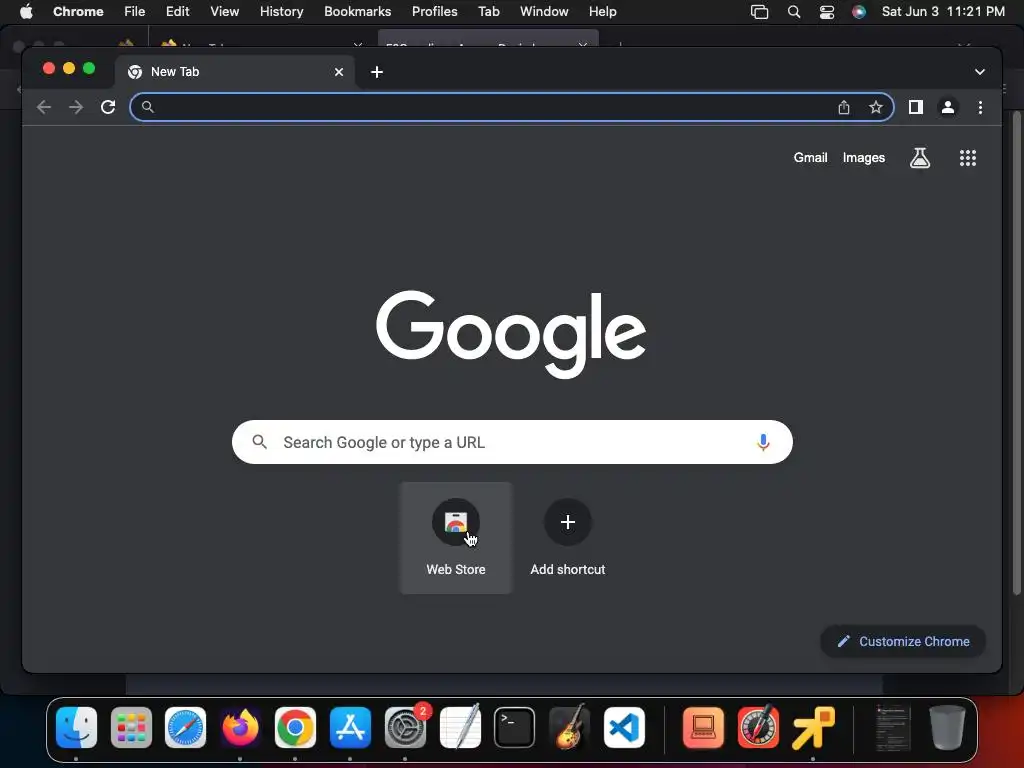Viewport: 1024px width, 768px height.
Task: Open the File menu
Action: [x=135, y=11]
